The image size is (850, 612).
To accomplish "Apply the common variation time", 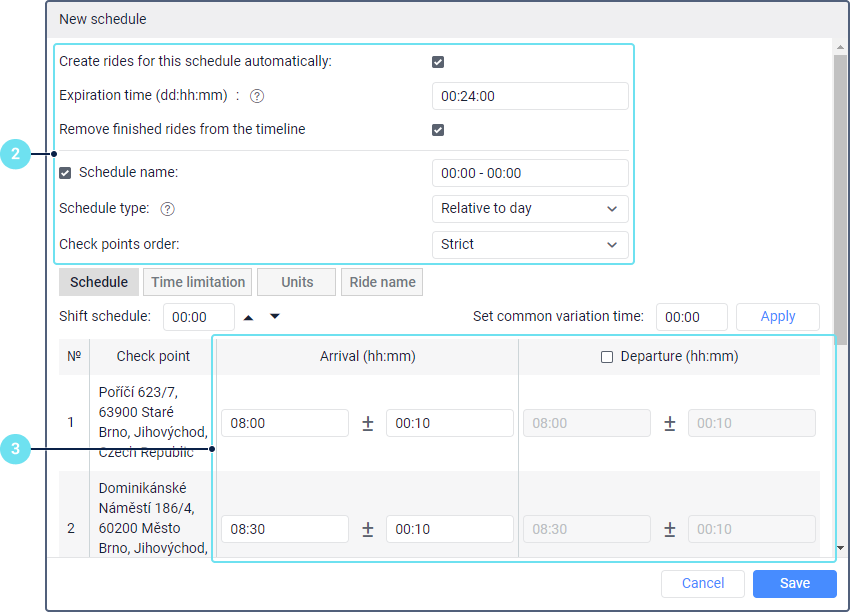I will click(778, 317).
